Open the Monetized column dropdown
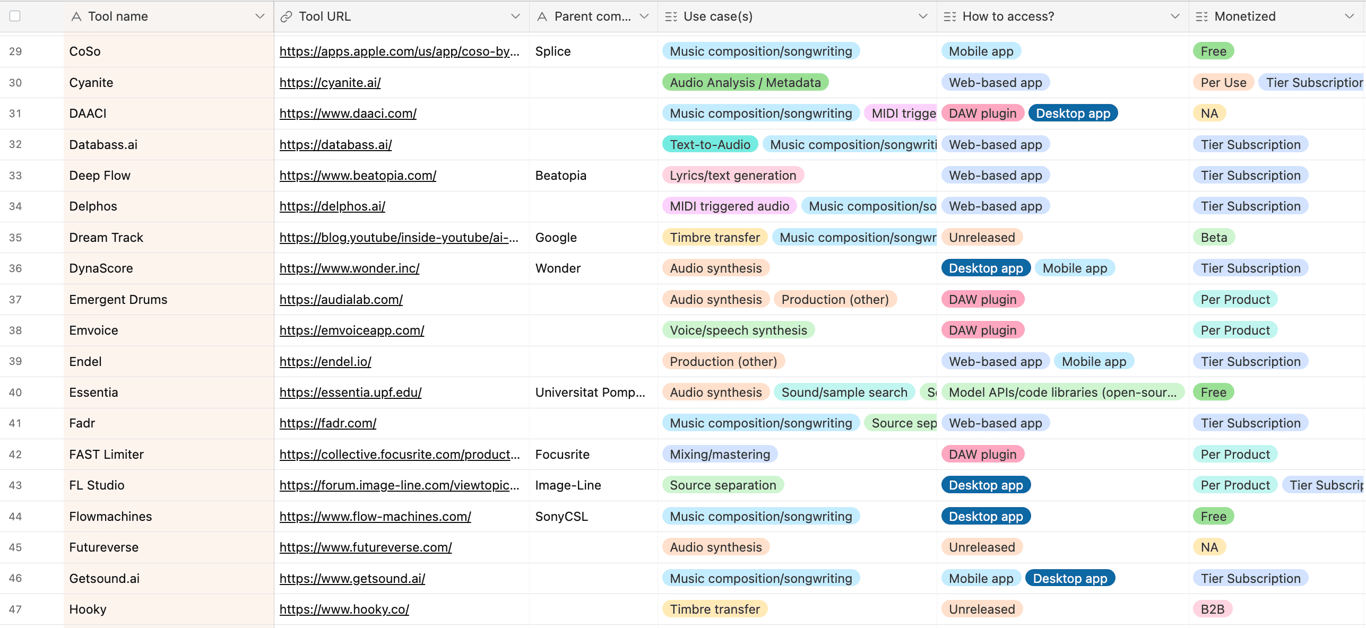The width and height of the screenshot is (1366, 628). (x=1350, y=16)
